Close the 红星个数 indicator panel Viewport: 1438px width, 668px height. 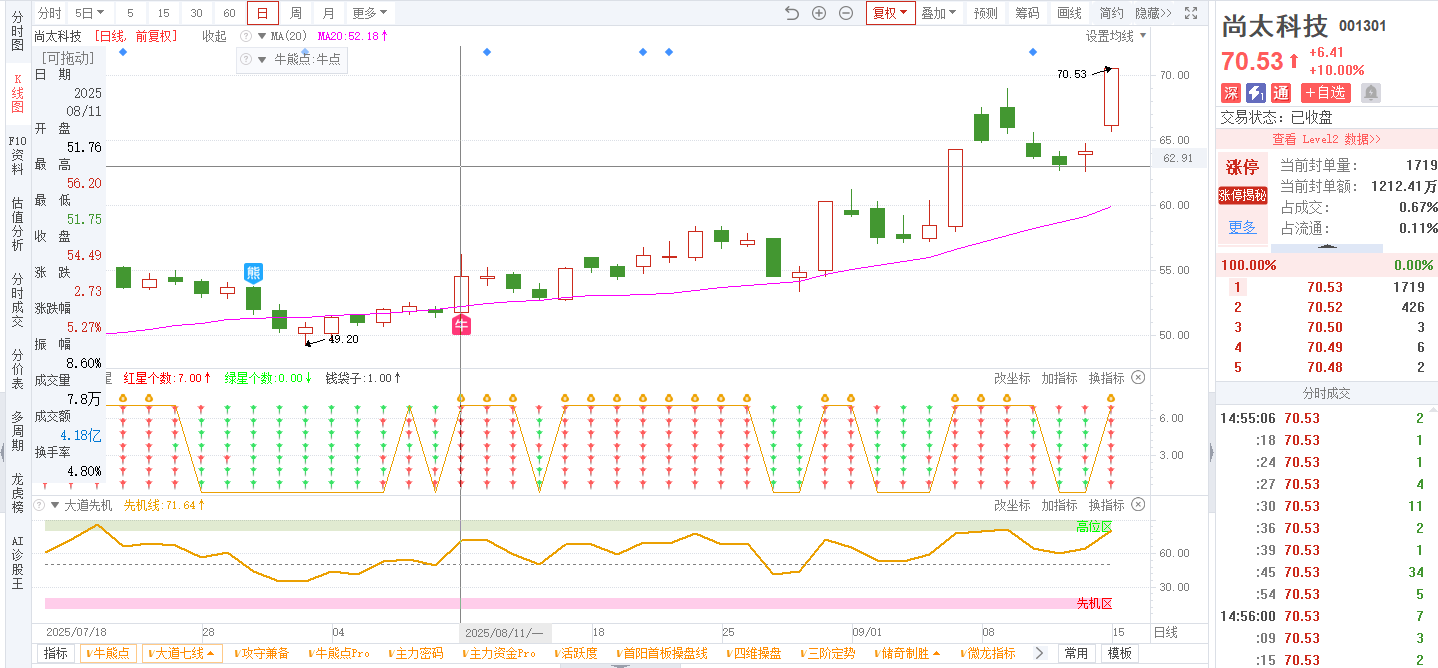(1138, 378)
